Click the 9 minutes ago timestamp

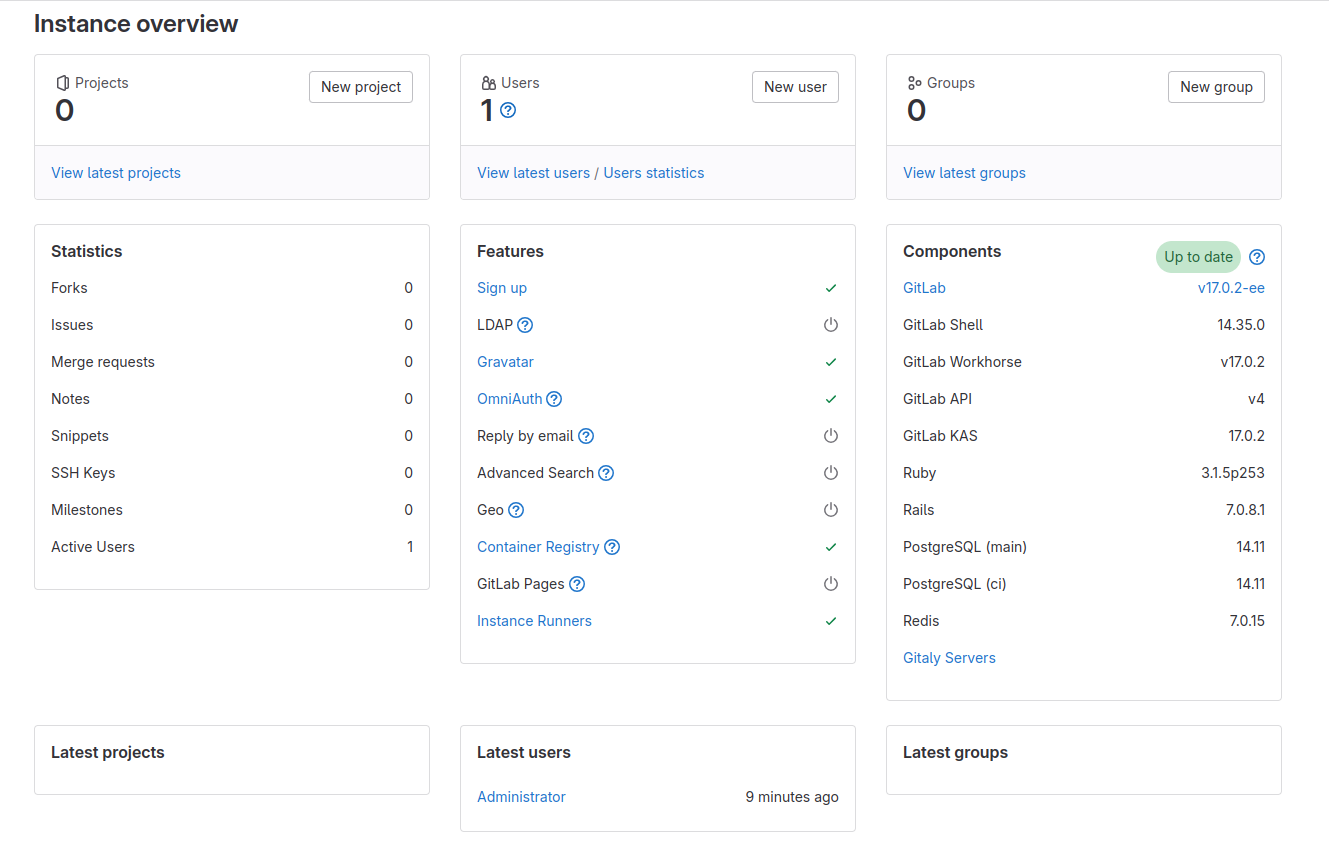(792, 797)
